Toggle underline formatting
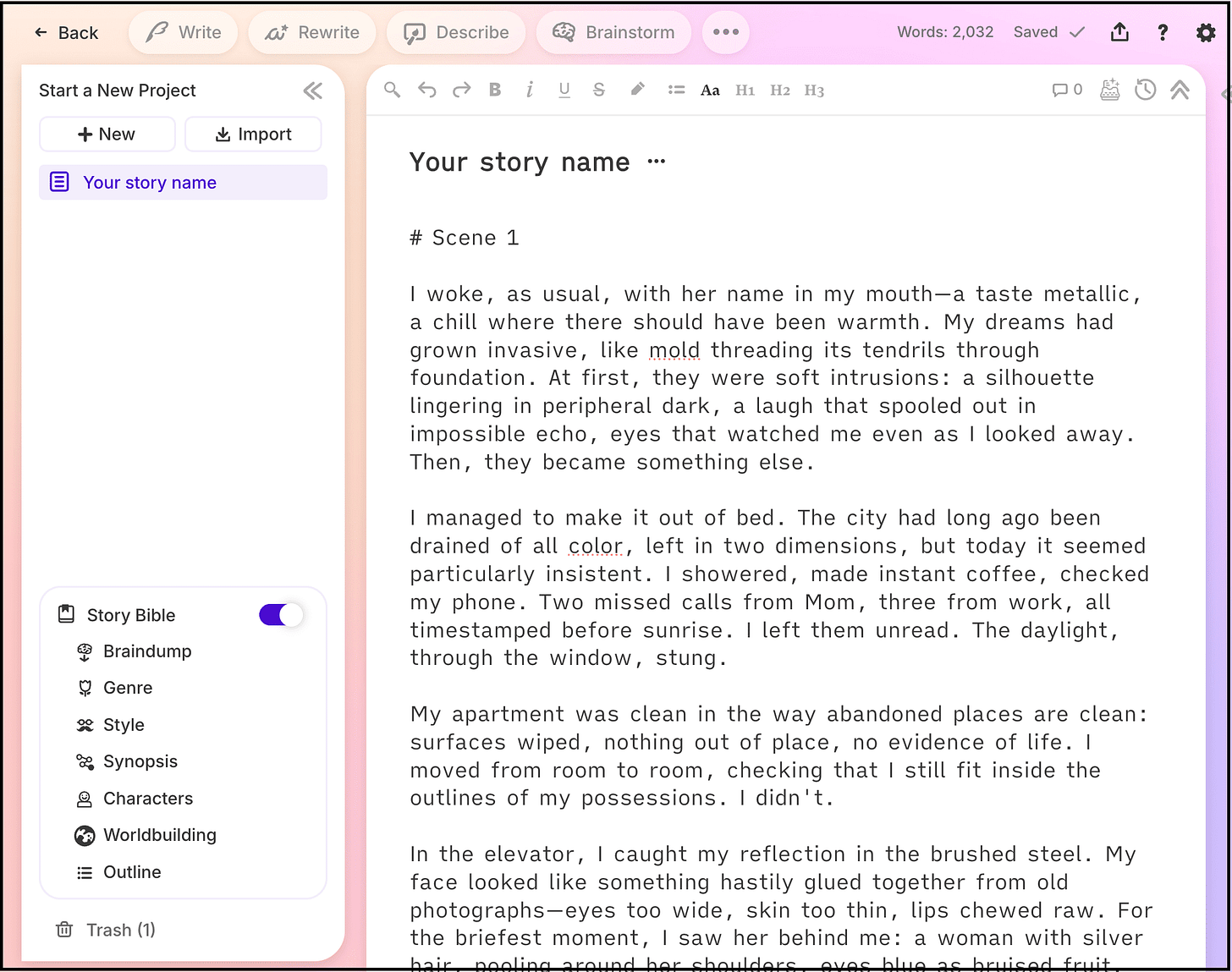This screenshot has width=1232, height=972. tap(564, 90)
